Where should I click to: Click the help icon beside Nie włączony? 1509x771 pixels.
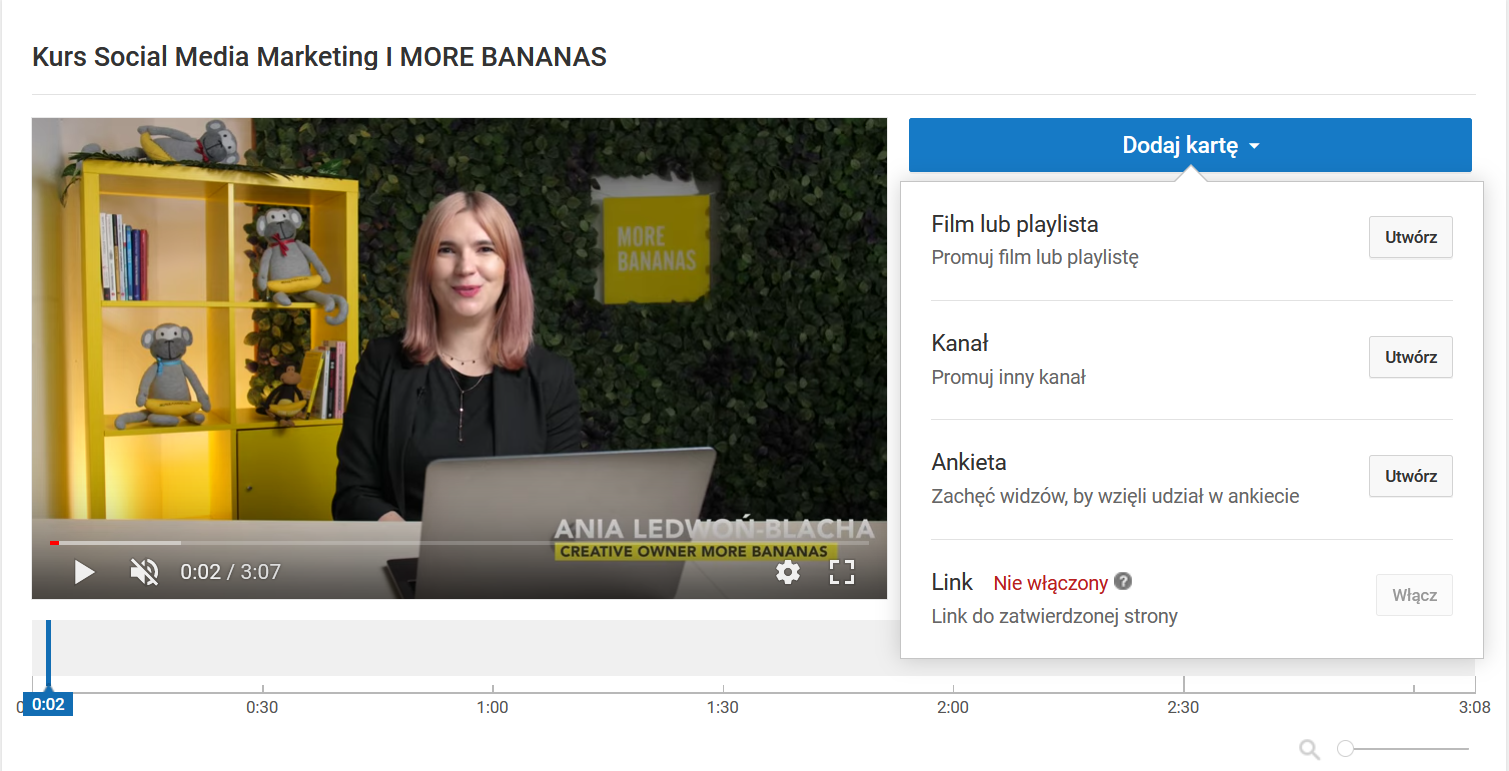pos(1124,582)
